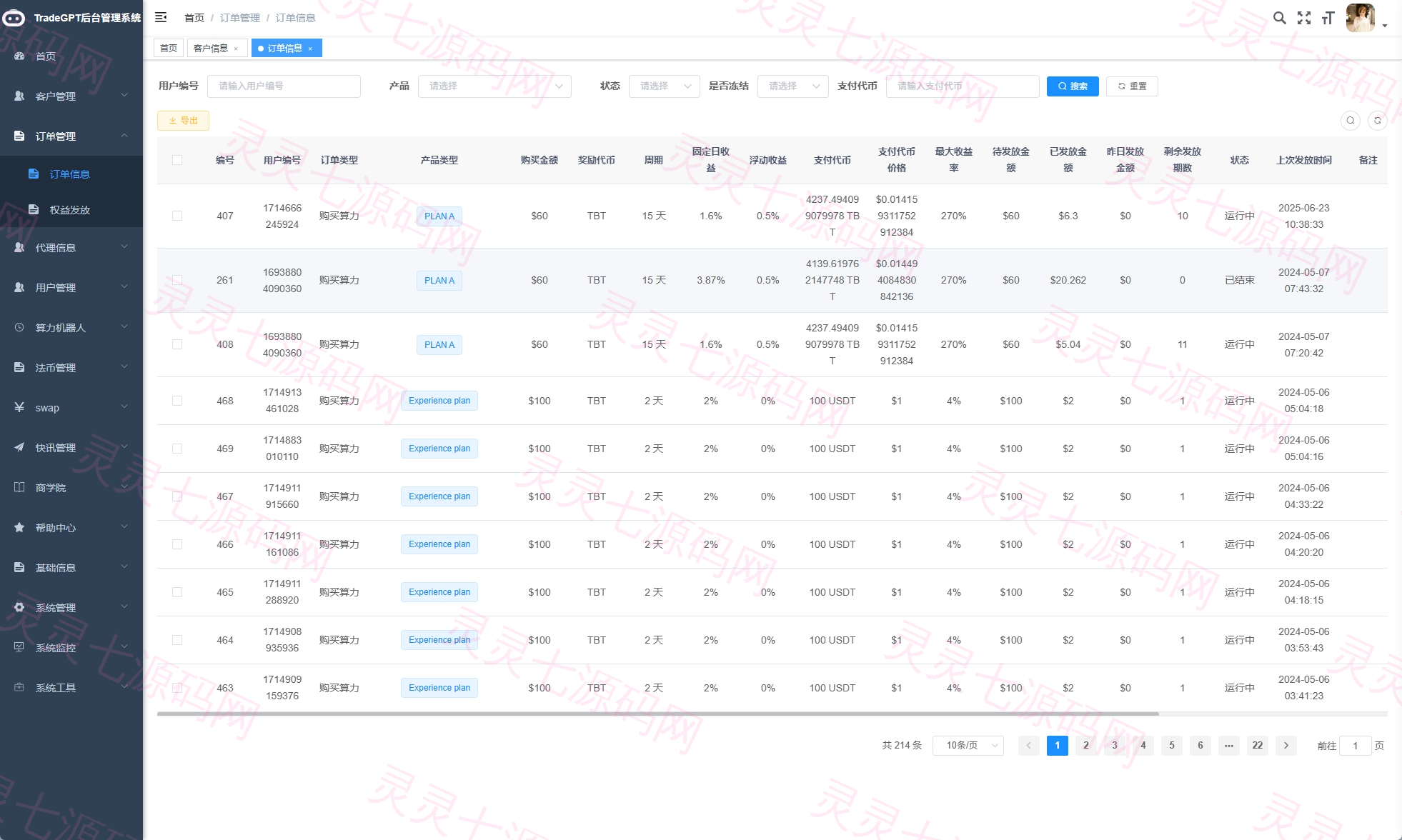Image resolution: width=1402 pixels, height=840 pixels.
Task: Collapse the sidebar with the hamburger icon
Action: (161, 17)
